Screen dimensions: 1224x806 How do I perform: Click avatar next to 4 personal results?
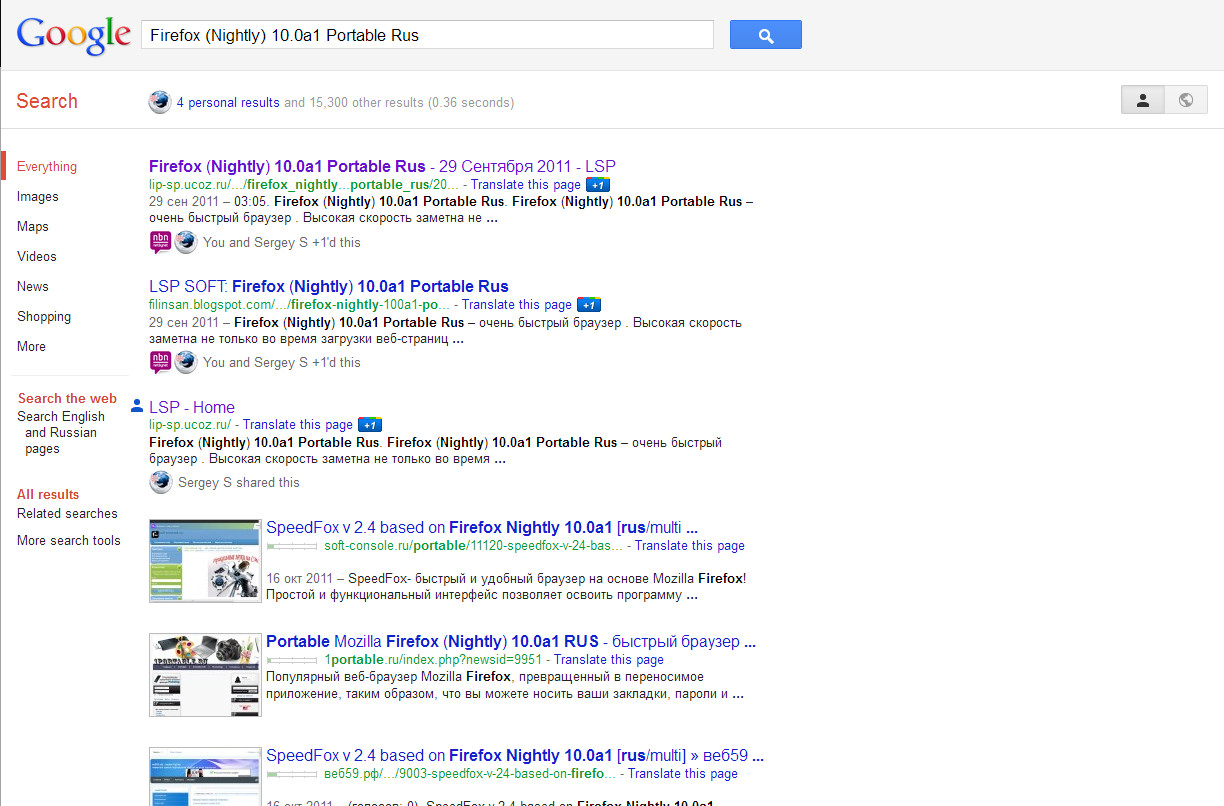pyautogui.click(x=160, y=102)
